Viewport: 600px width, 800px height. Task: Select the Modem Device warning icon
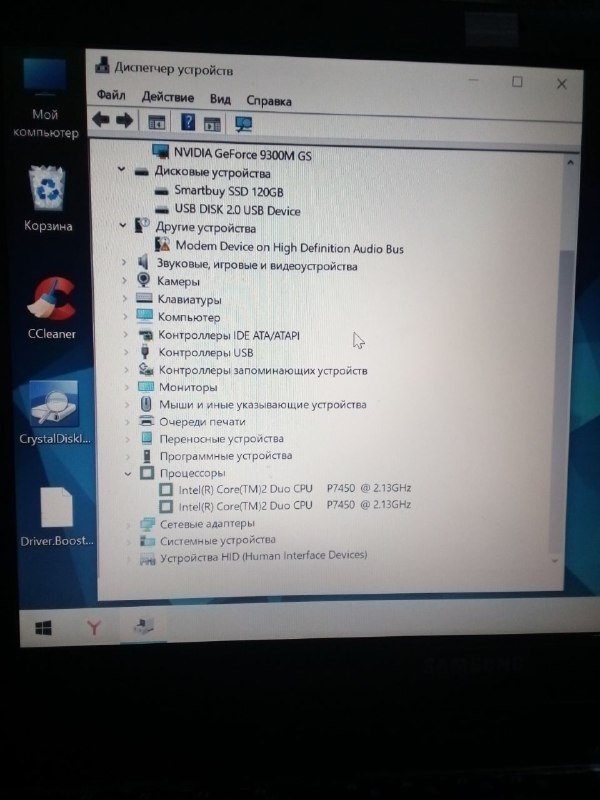point(162,244)
